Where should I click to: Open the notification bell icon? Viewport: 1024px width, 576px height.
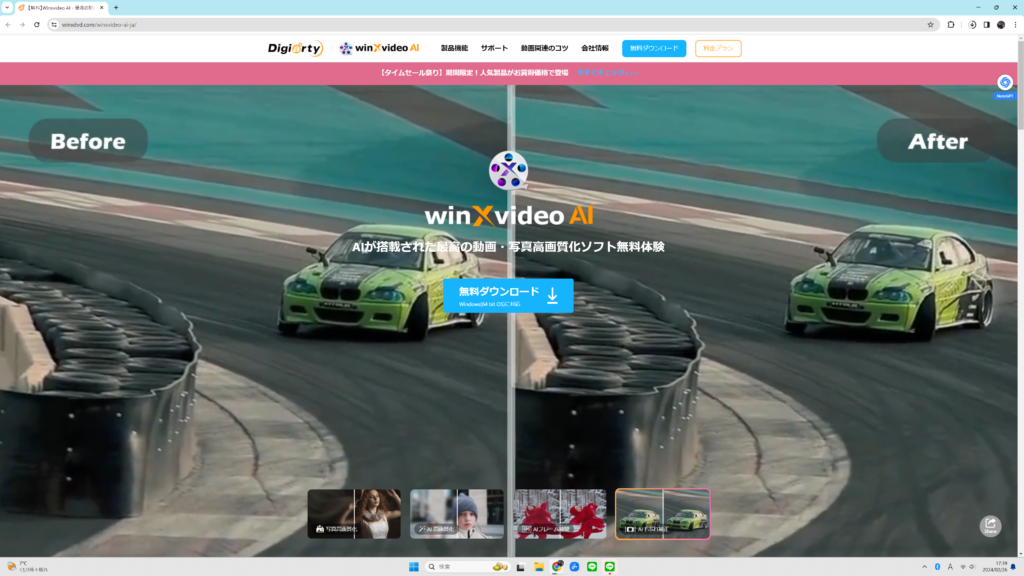1014,567
